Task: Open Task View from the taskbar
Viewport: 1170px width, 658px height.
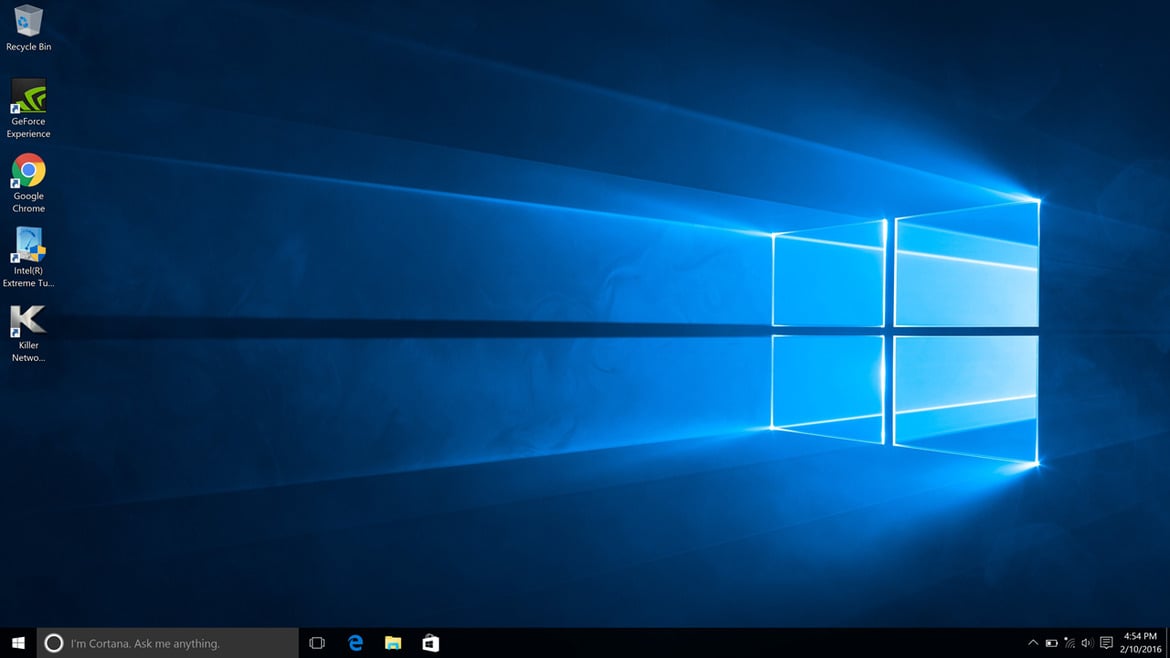Action: [x=317, y=643]
